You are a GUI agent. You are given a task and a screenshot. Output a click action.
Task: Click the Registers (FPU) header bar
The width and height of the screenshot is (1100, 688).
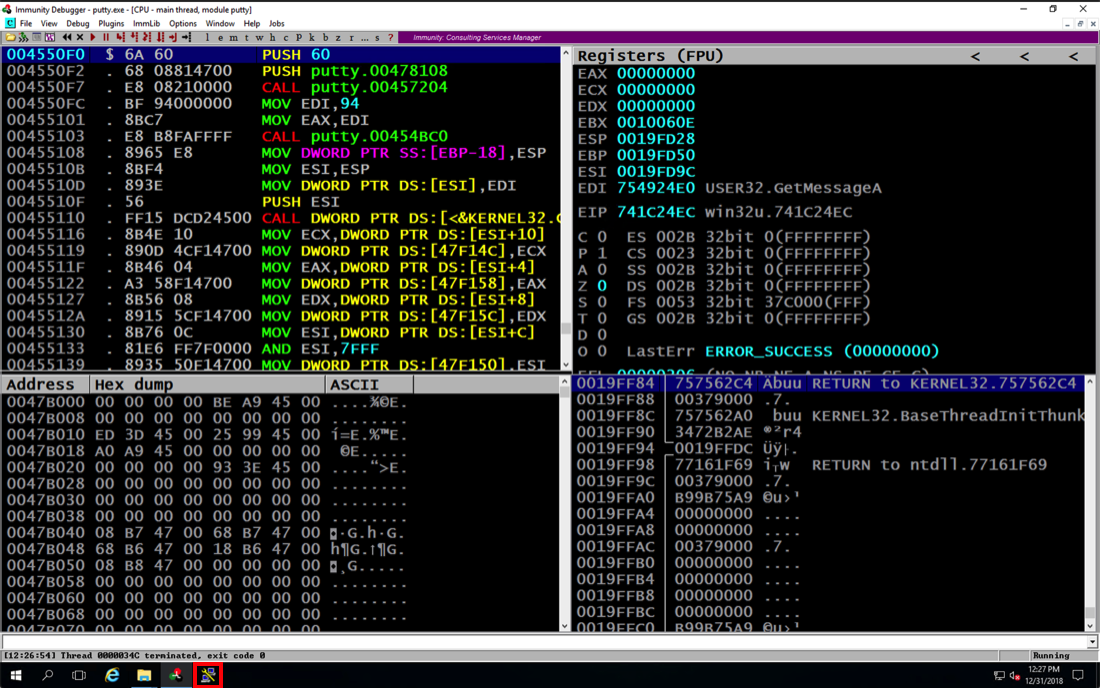pyautogui.click(x=760, y=56)
